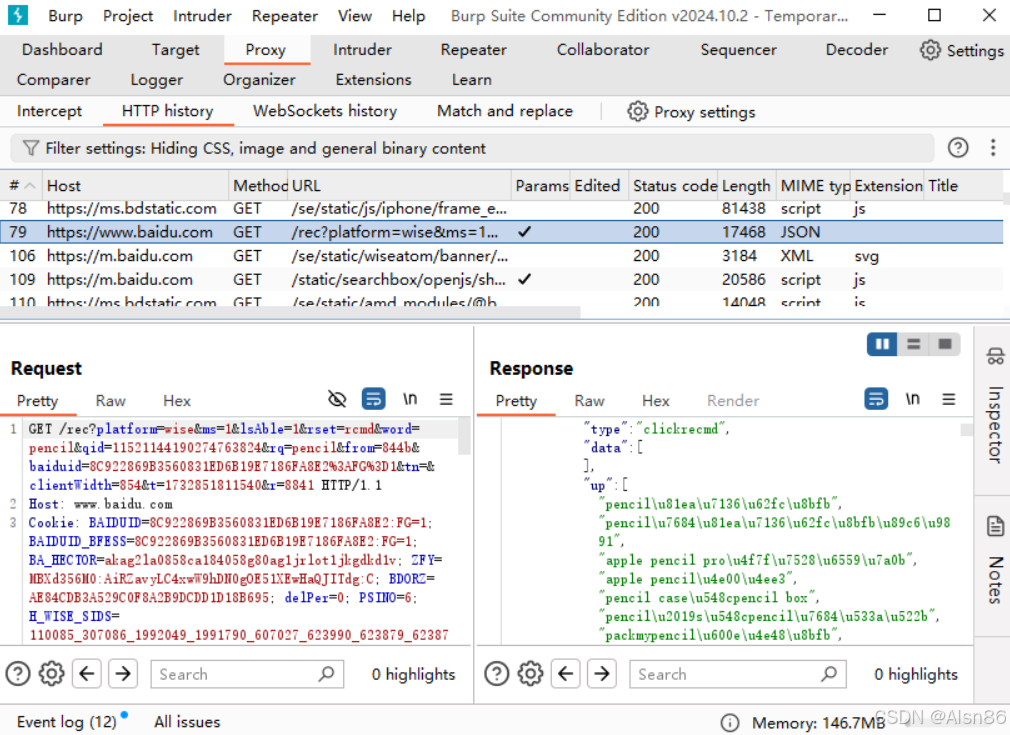1010x735 pixels.
Task: Sort by Status code column header
Action: click(x=674, y=186)
